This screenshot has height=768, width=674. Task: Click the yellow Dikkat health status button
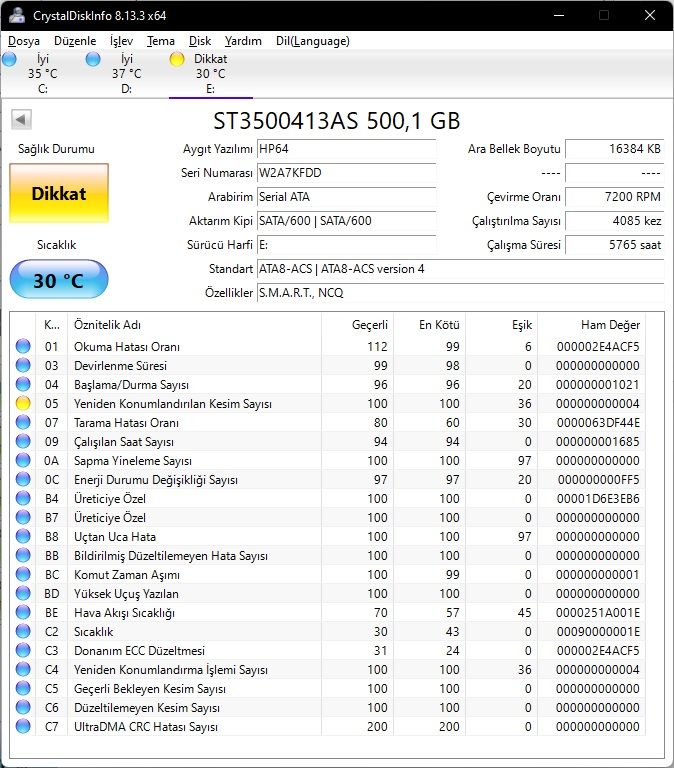pos(59,193)
